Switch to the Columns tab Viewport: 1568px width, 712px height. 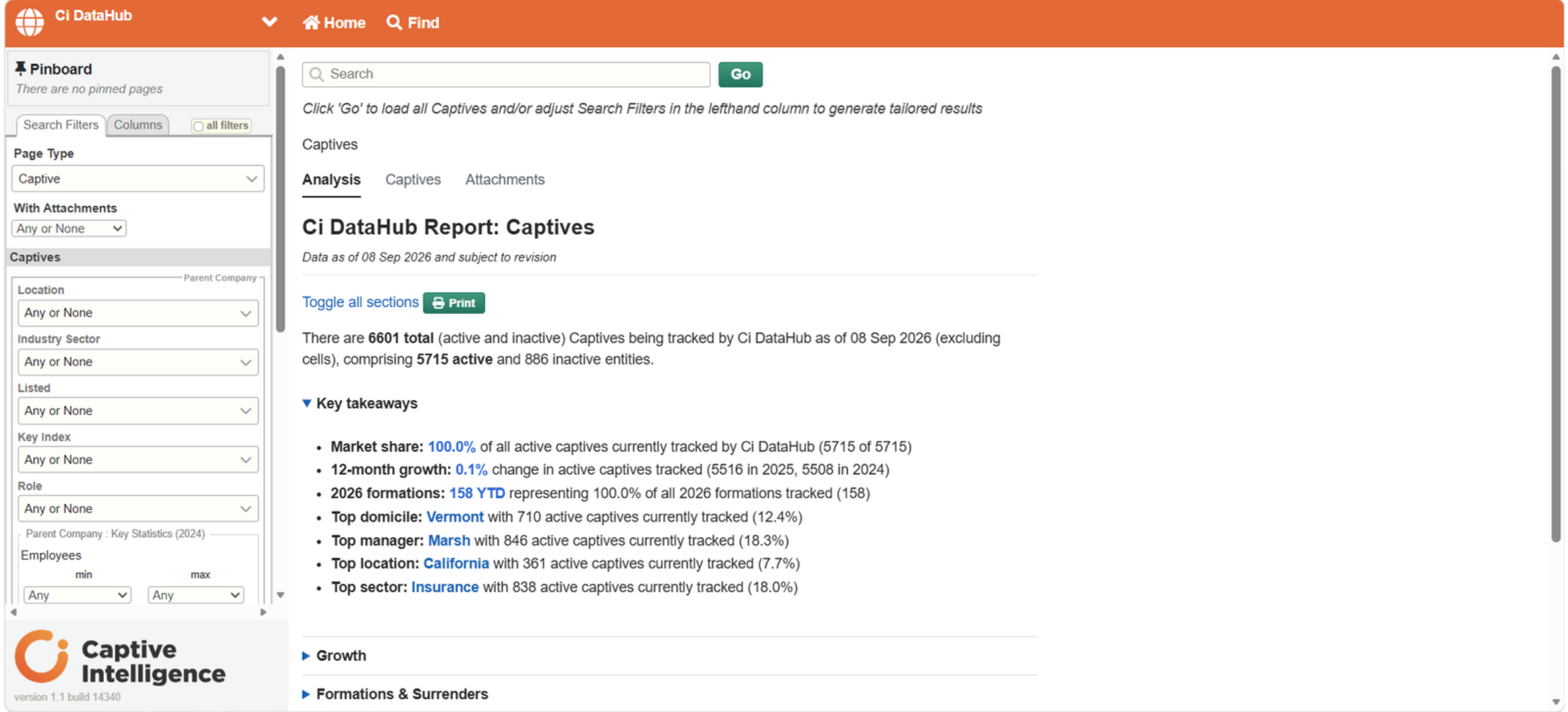tap(138, 125)
